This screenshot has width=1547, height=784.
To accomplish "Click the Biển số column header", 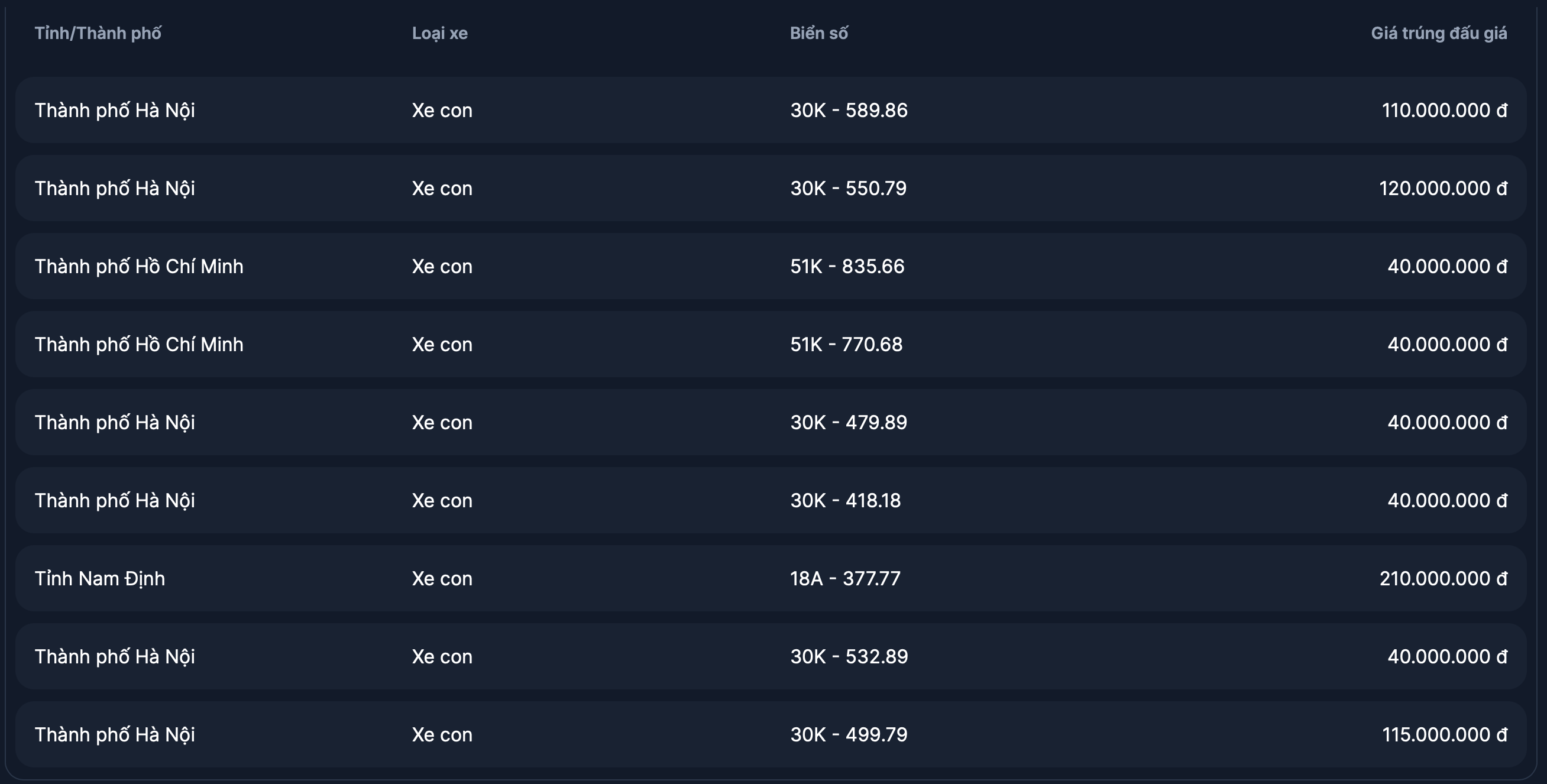I will click(x=818, y=33).
